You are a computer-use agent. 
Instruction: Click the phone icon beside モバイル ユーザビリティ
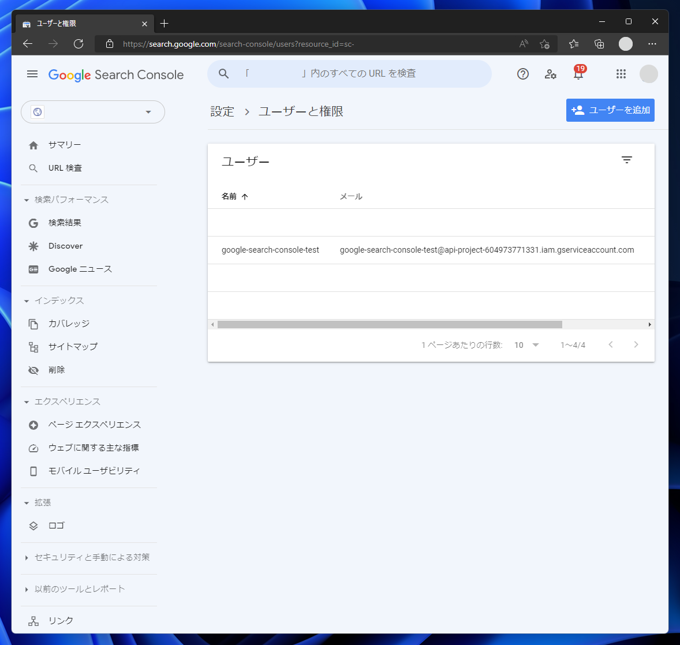coord(33,471)
